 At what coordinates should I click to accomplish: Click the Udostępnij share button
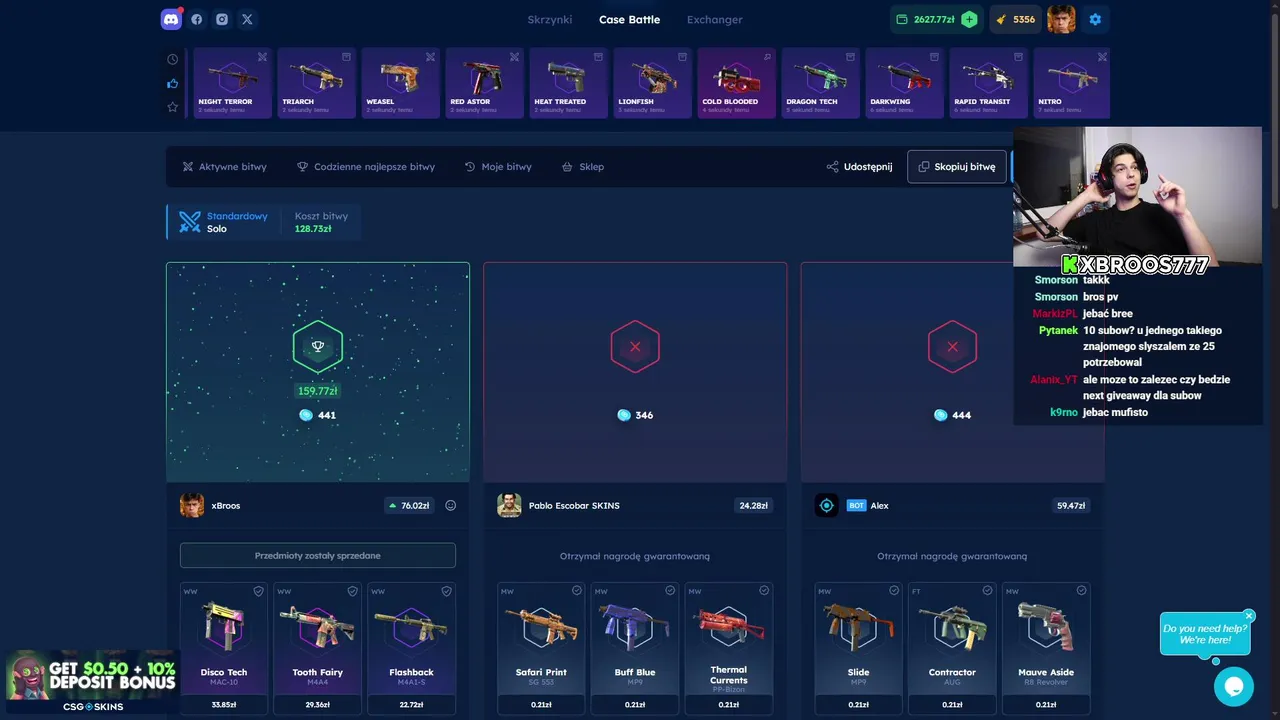click(x=859, y=167)
